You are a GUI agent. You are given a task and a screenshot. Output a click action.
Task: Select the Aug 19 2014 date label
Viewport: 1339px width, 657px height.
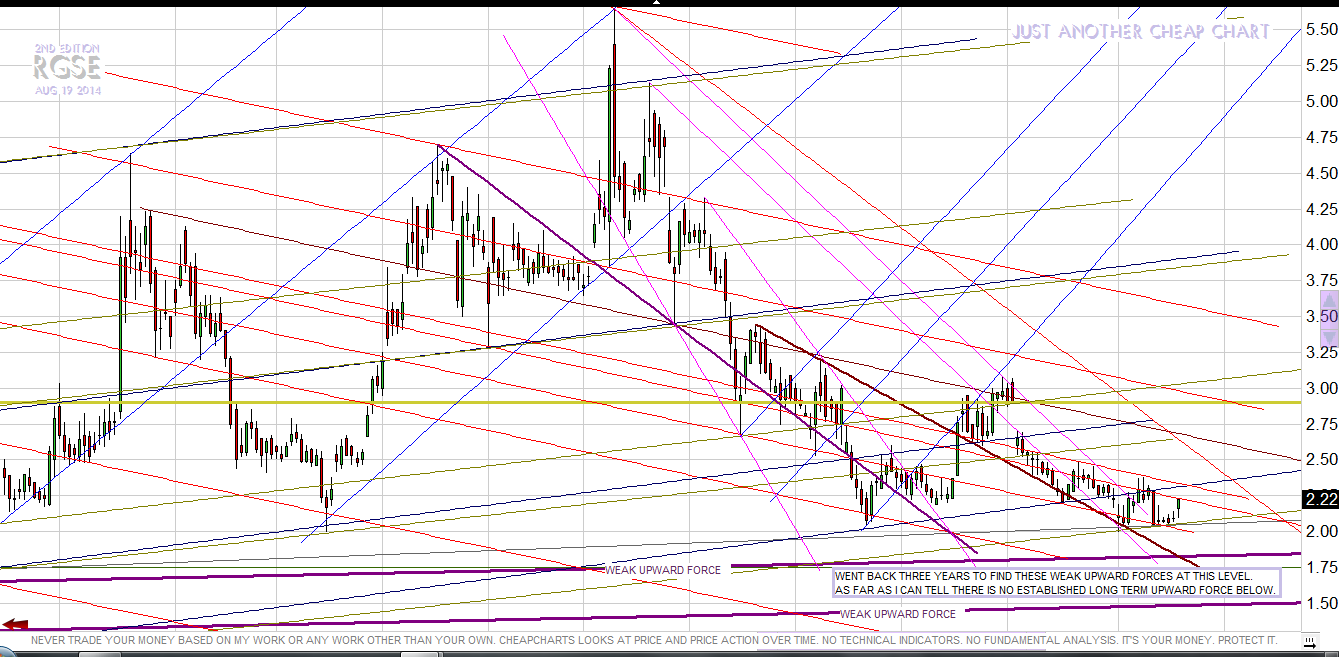coord(68,90)
